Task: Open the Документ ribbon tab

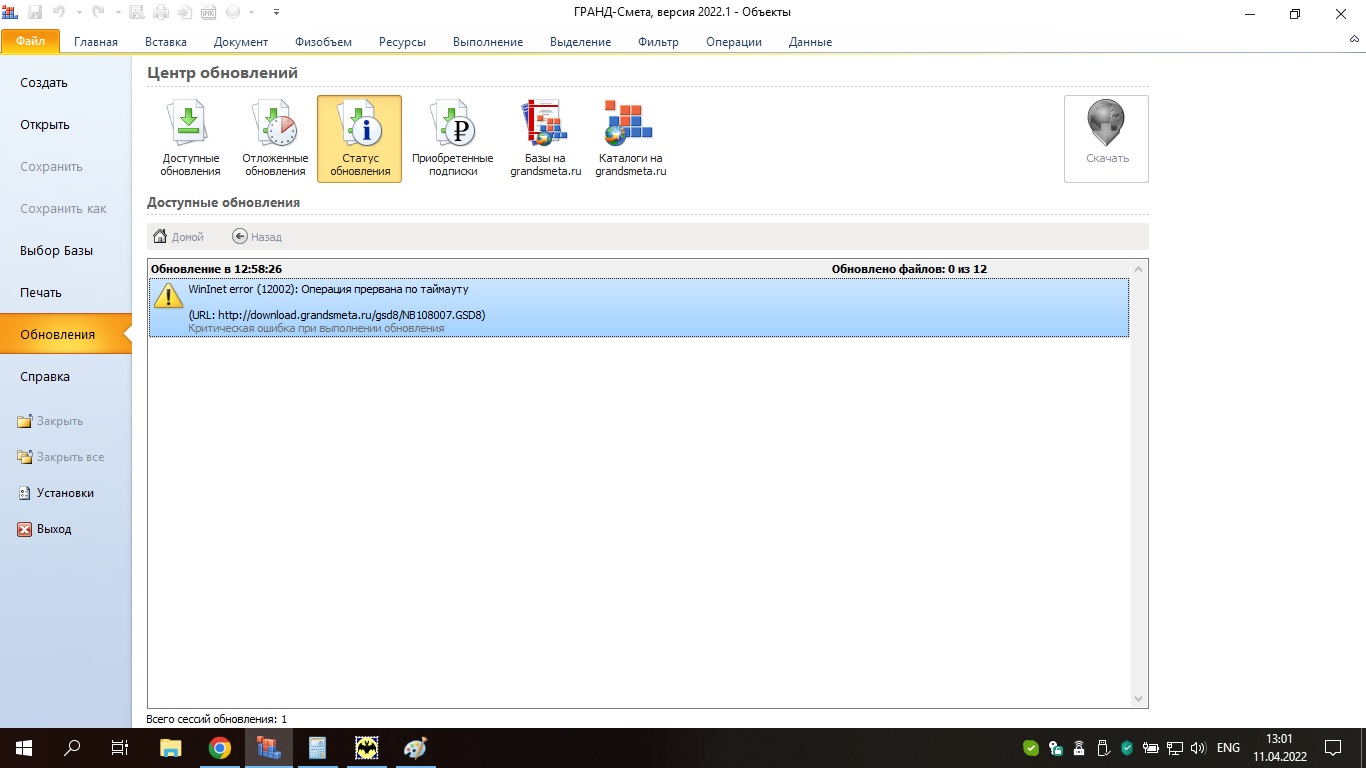Action: (x=241, y=42)
